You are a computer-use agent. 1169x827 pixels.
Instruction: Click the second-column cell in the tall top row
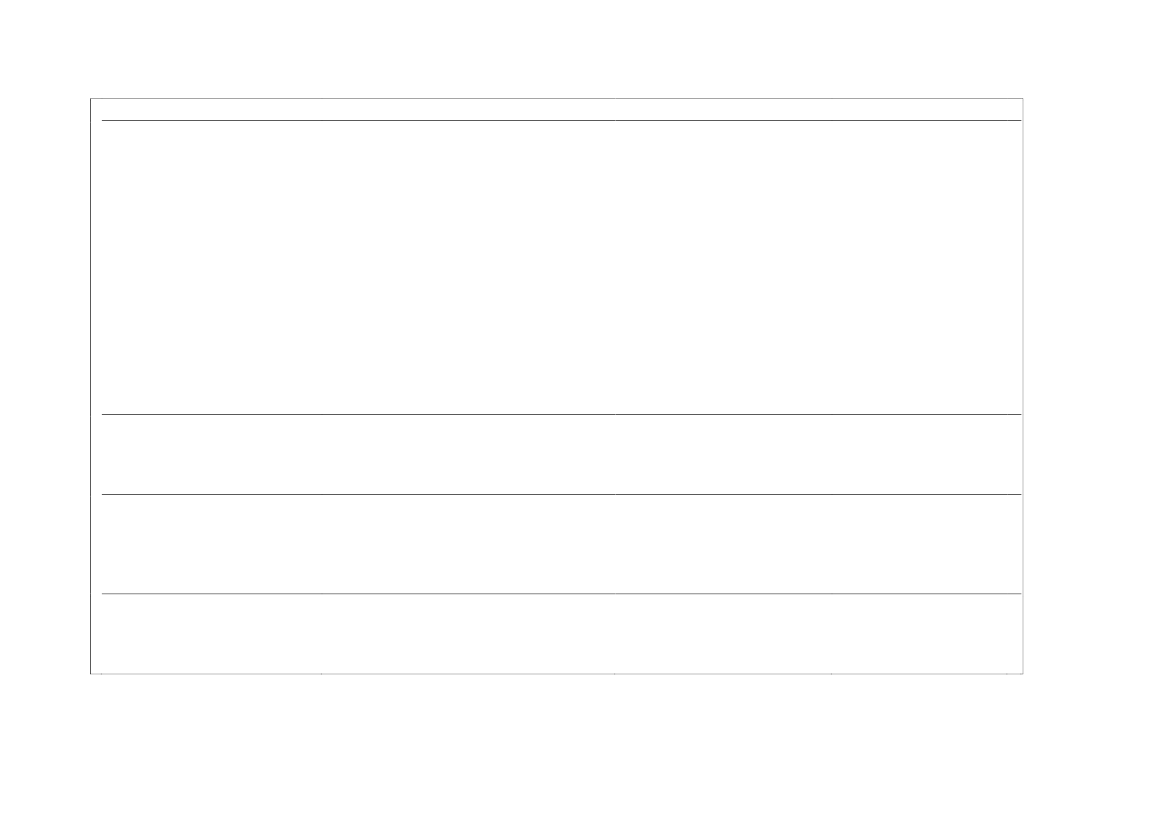click(467, 267)
